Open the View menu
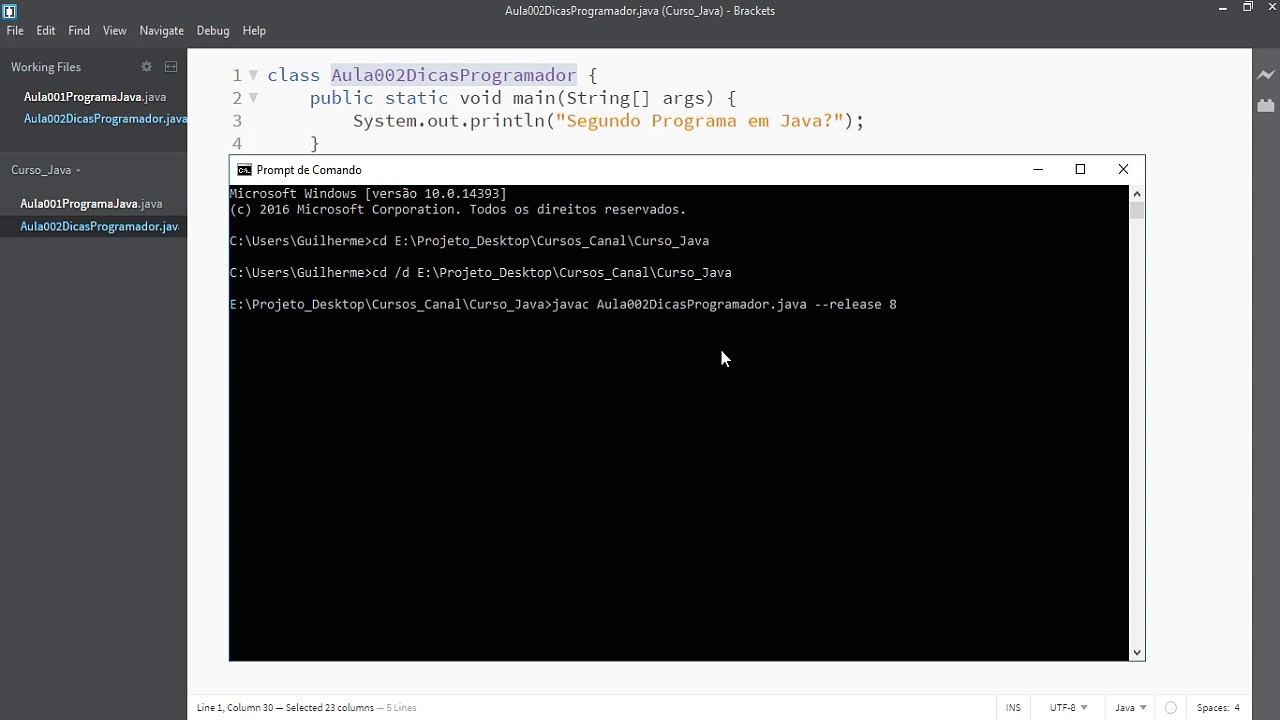 click(115, 31)
